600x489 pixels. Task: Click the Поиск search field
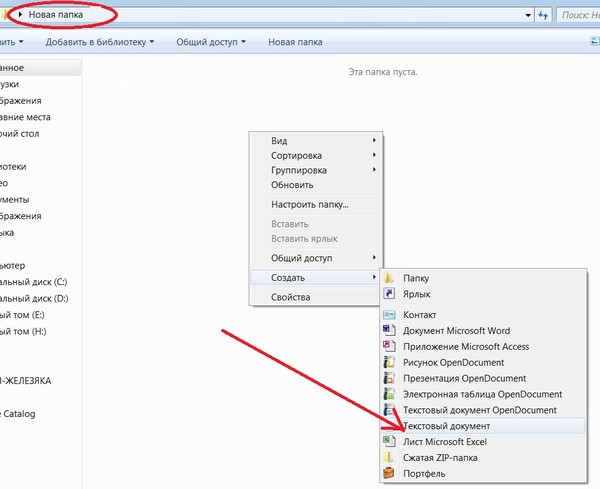(x=580, y=16)
